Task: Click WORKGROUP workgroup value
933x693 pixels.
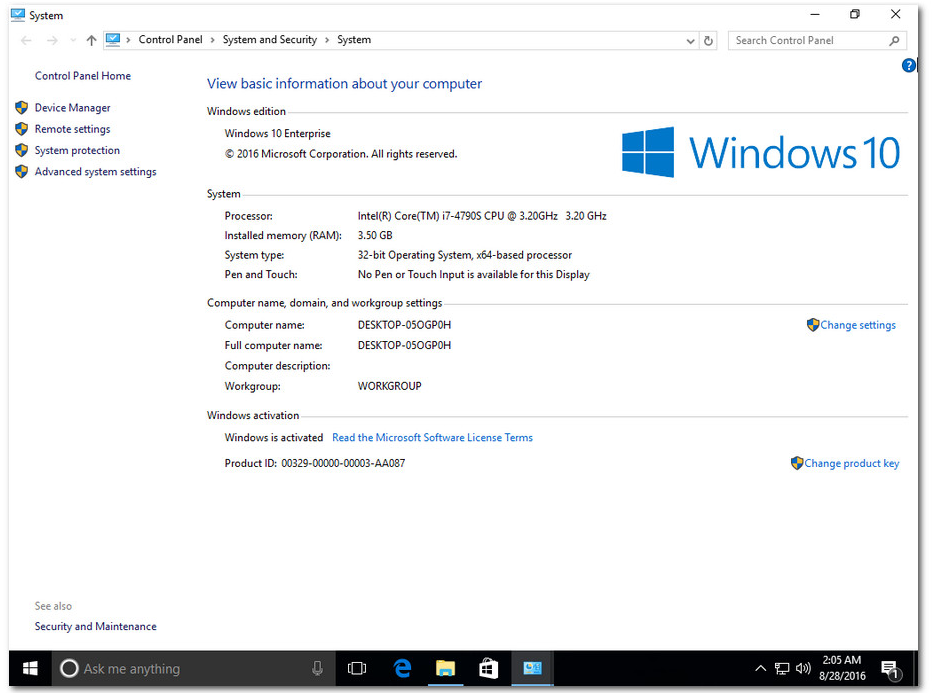Action: coord(389,386)
